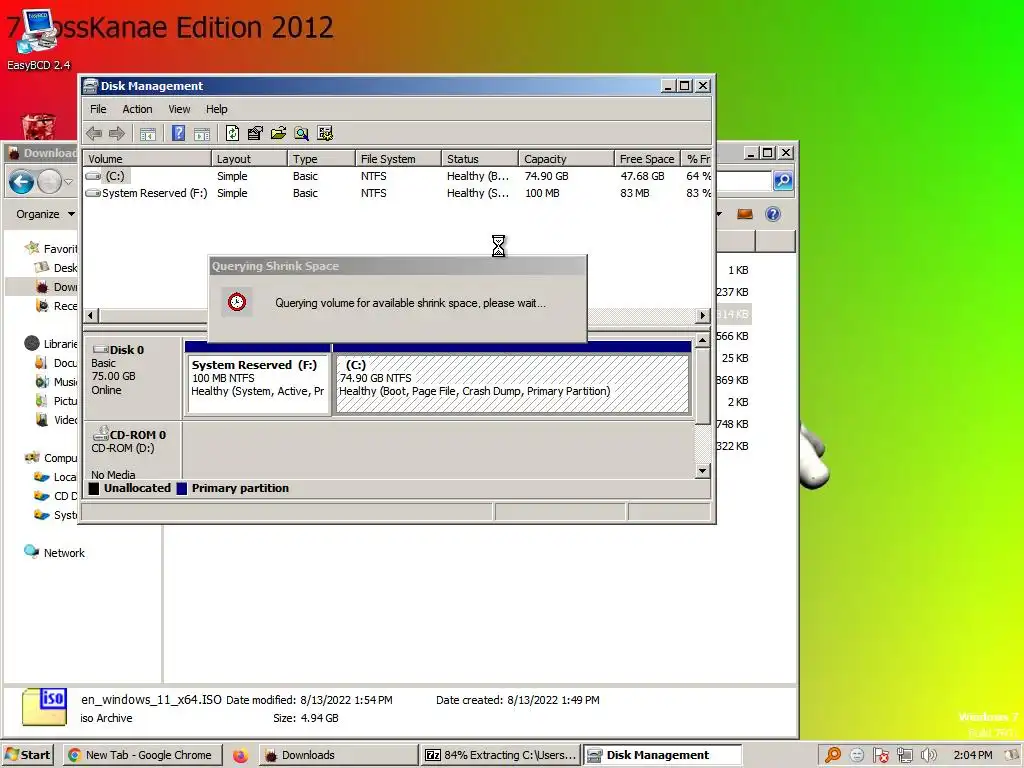
Task: Select the CD-ROM 0 label panel
Action: pos(133,451)
